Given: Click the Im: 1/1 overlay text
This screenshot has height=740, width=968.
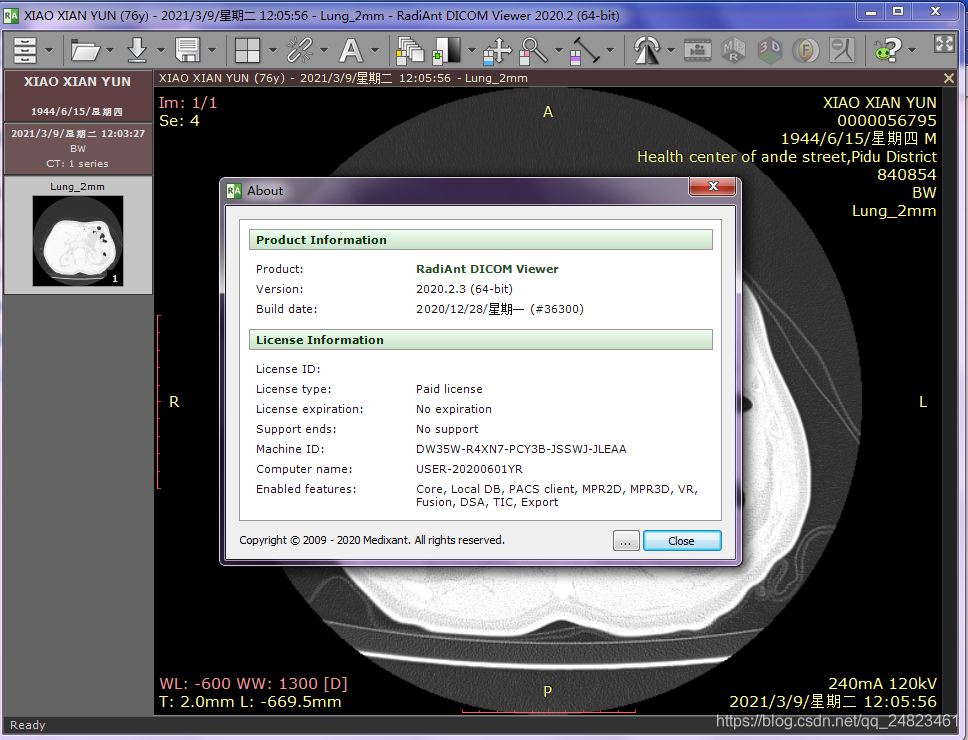Looking at the screenshot, I should [188, 103].
